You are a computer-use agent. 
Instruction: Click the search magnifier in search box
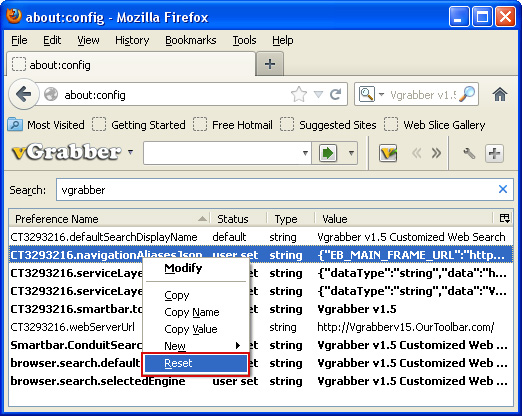467,94
